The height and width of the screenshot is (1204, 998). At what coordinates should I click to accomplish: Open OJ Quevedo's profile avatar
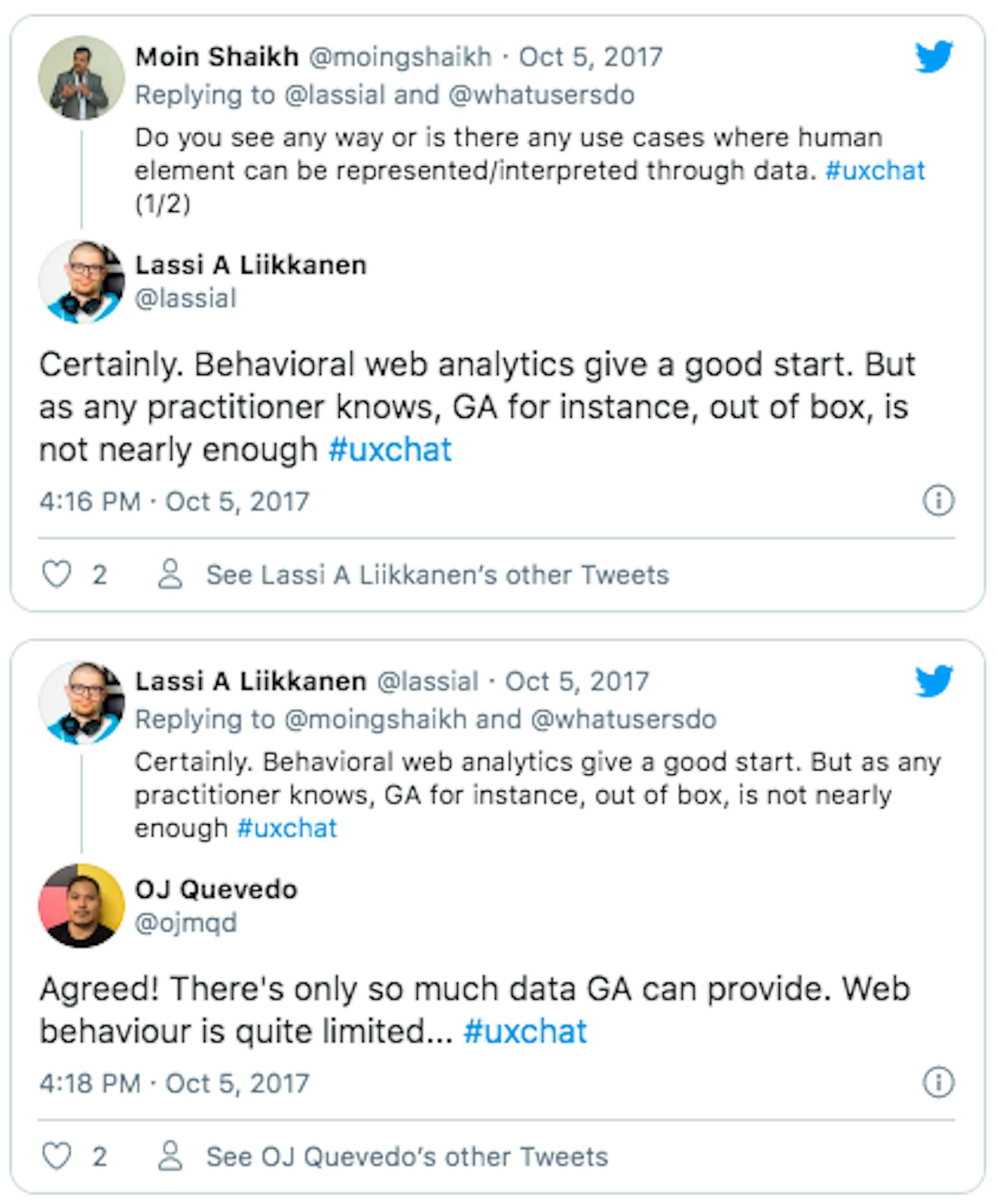[82, 906]
